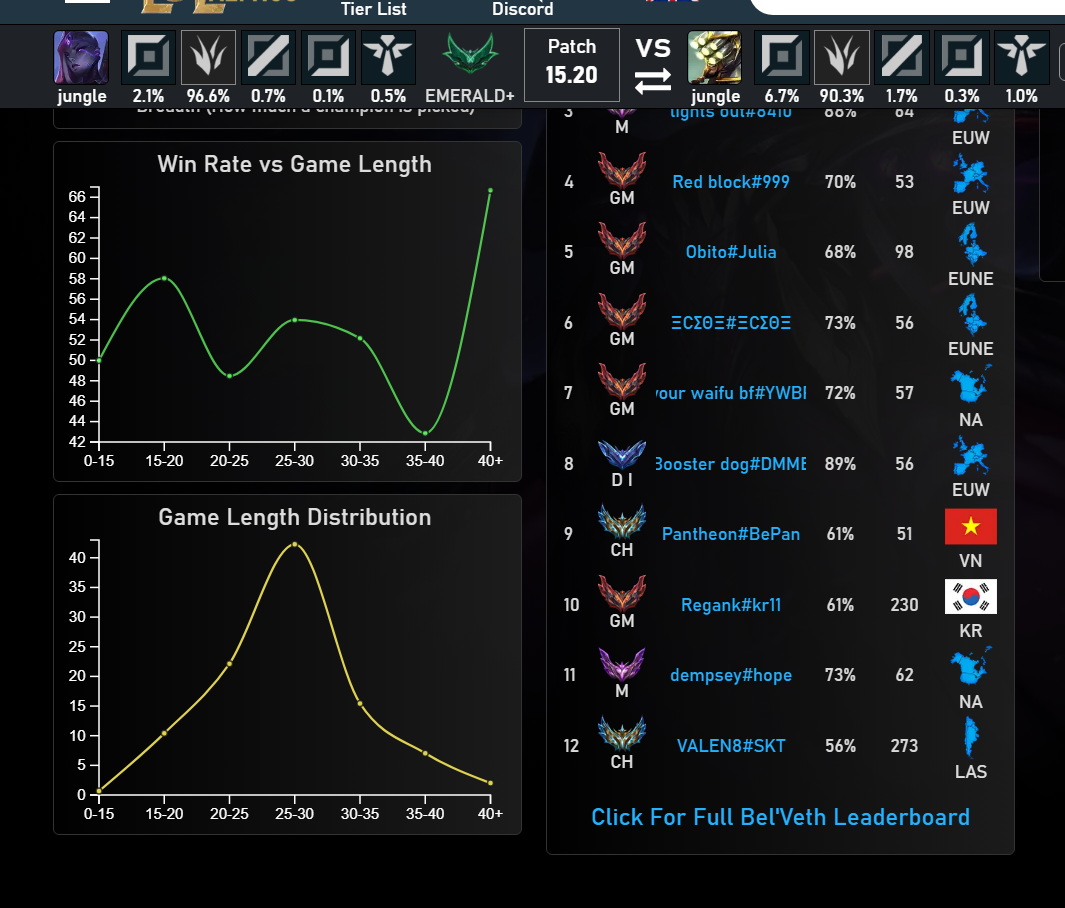Click 89% win rate in rank 8 row

click(840, 464)
